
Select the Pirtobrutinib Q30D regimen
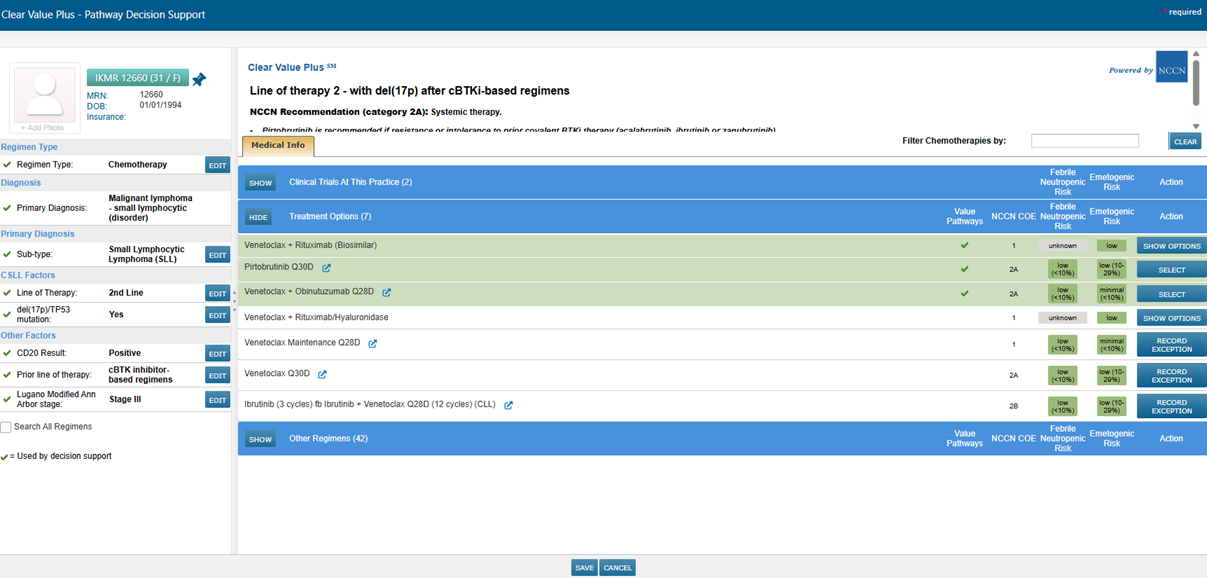(1171, 270)
